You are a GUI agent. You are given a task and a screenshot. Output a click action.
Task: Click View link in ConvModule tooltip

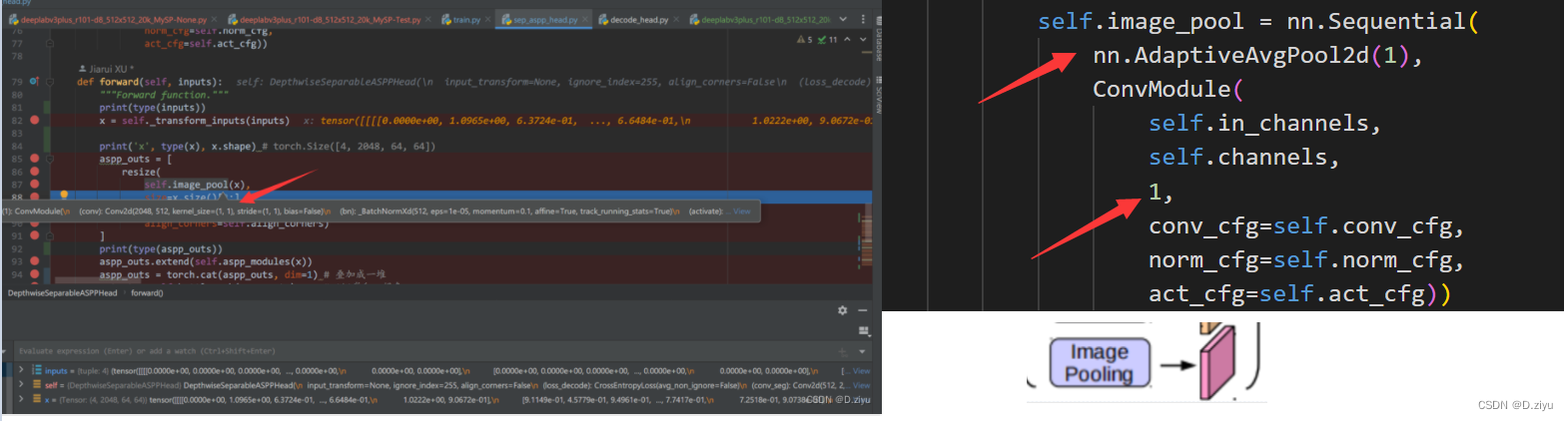tap(742, 211)
